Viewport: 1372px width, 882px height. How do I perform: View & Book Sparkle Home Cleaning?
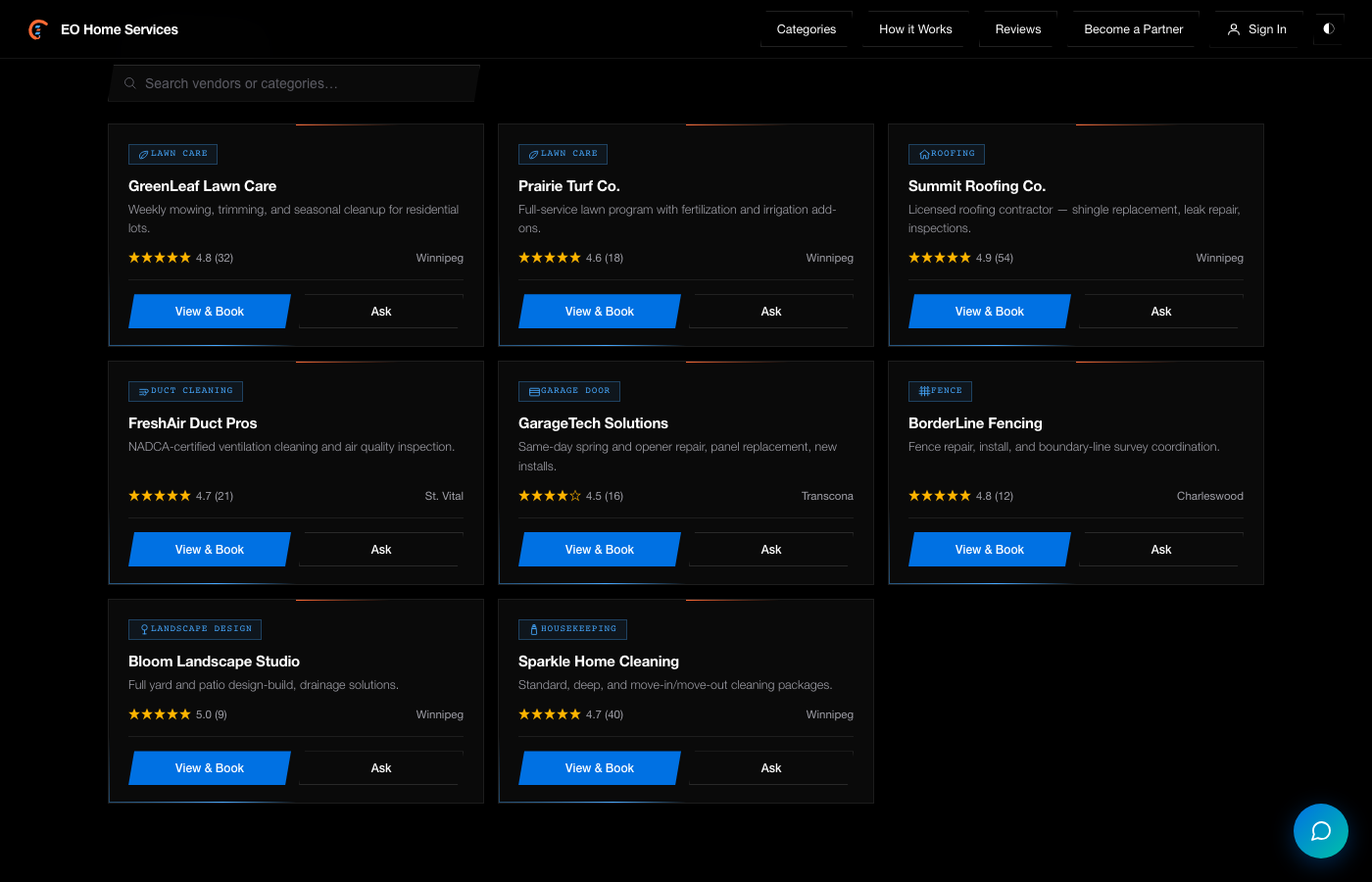pos(600,768)
